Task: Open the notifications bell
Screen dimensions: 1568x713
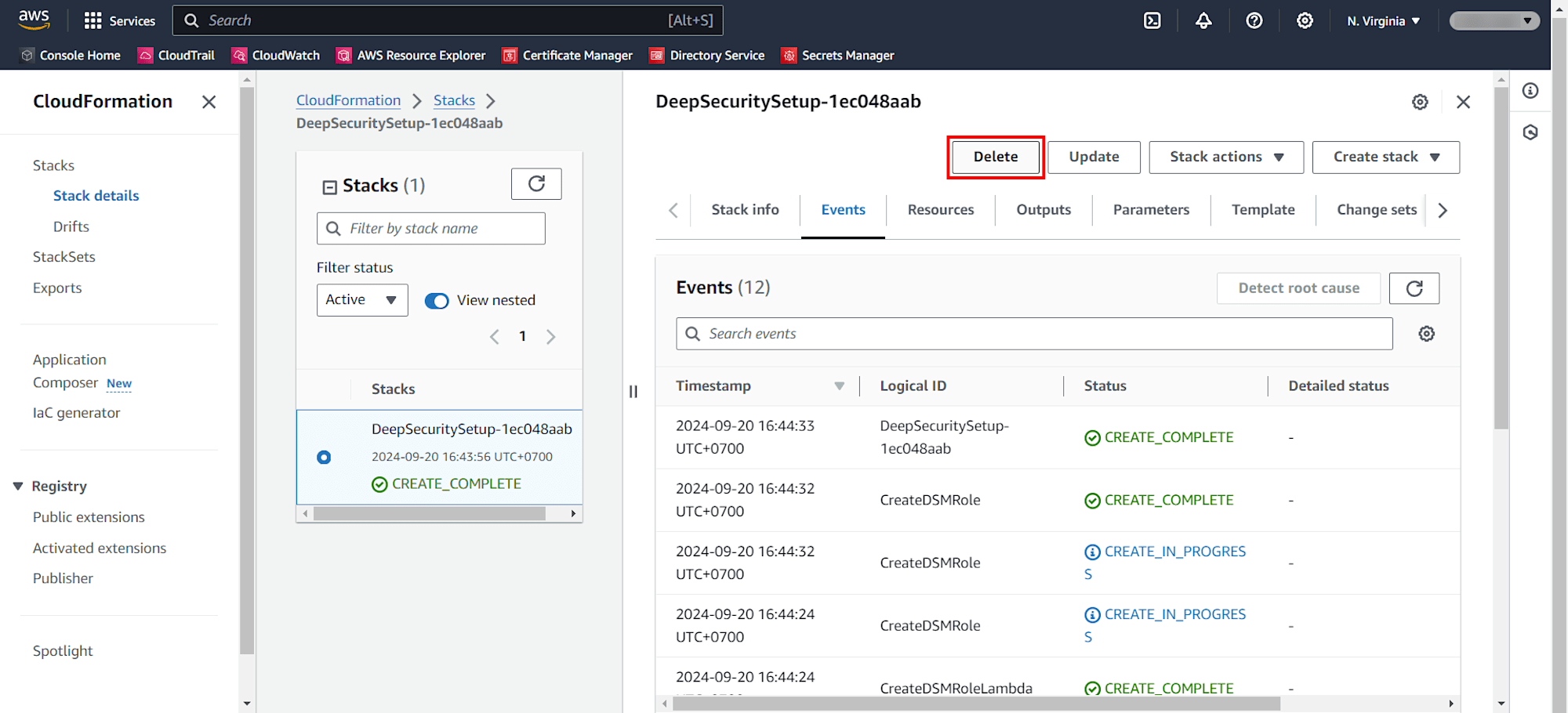Action: pos(1203,21)
